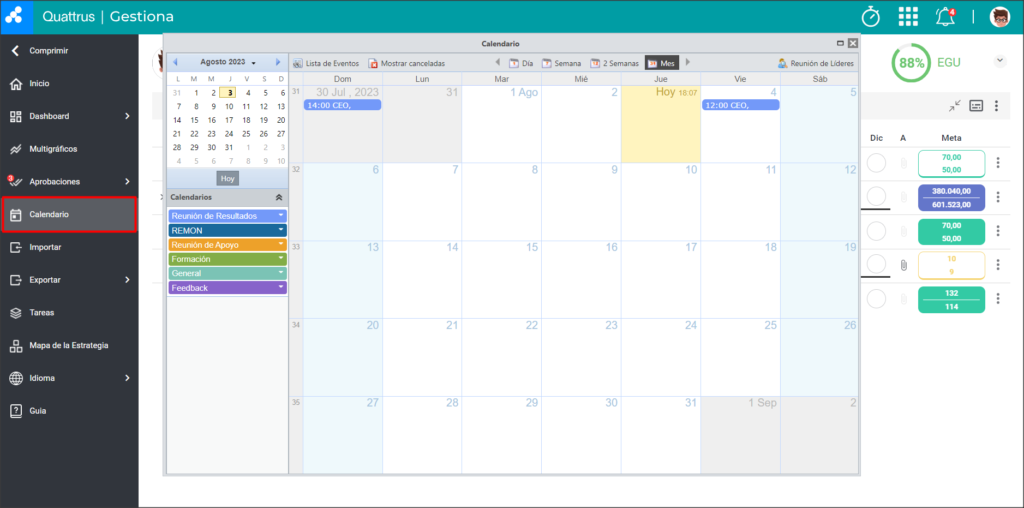This screenshot has height=508, width=1024.
Task: Open the 12:00 CEO event
Action: 741,105
